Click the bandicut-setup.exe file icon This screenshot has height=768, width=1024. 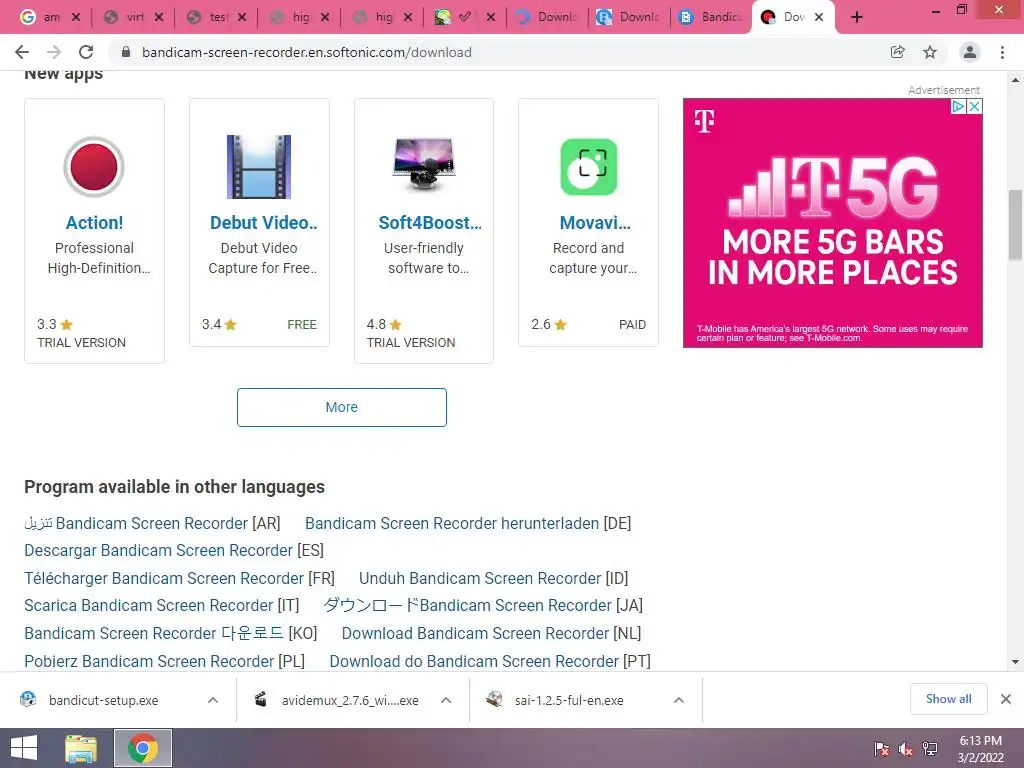tap(28, 699)
